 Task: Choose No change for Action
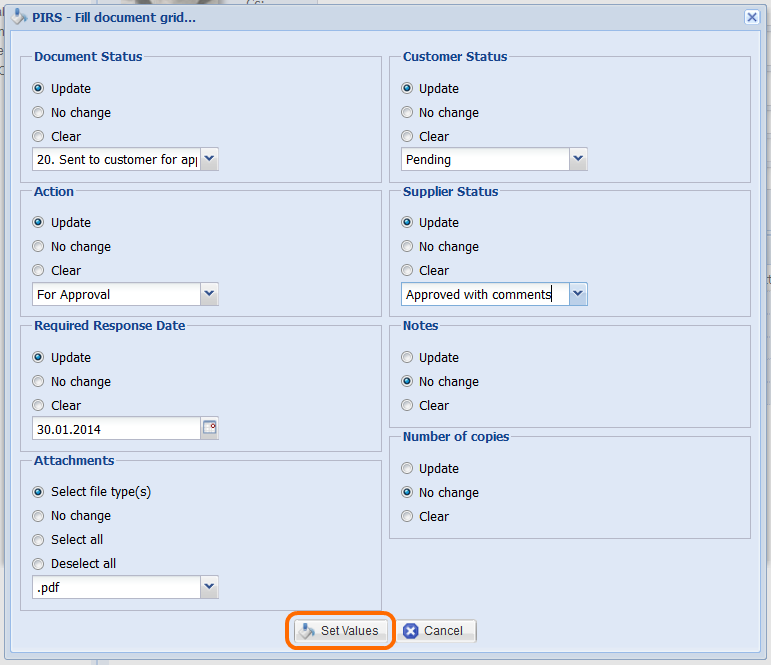pos(39,247)
